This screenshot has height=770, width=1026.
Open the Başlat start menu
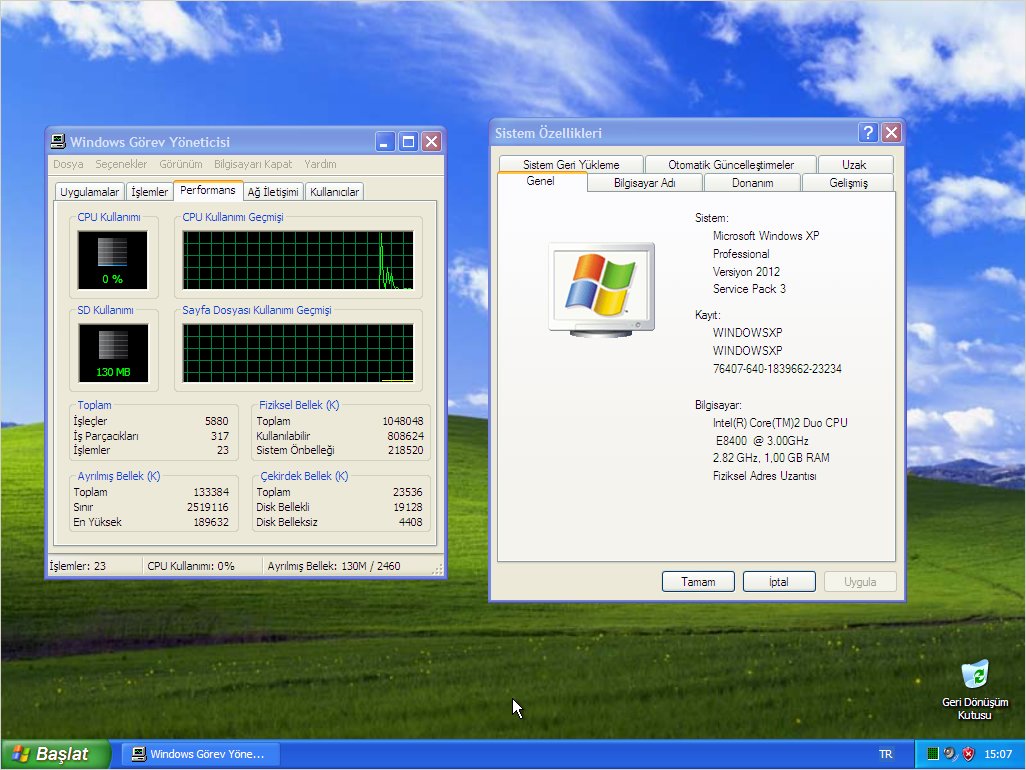point(55,754)
